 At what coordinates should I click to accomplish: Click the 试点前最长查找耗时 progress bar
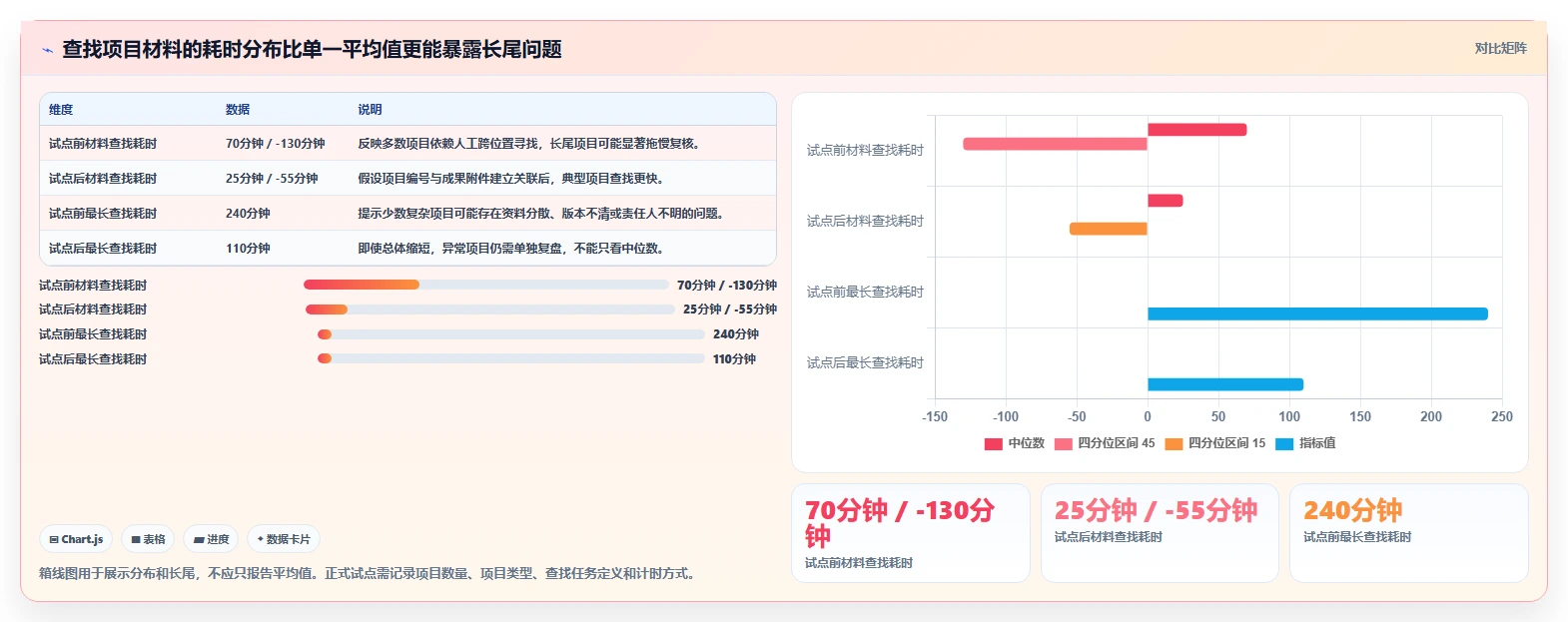pos(511,334)
